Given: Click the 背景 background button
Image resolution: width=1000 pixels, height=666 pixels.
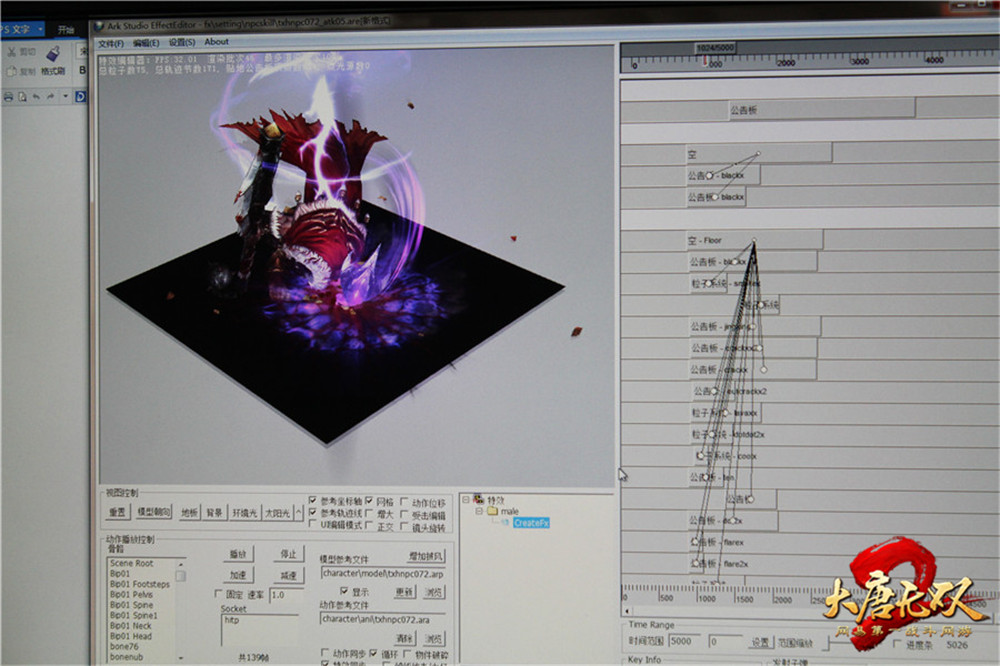Looking at the screenshot, I should tap(214, 512).
